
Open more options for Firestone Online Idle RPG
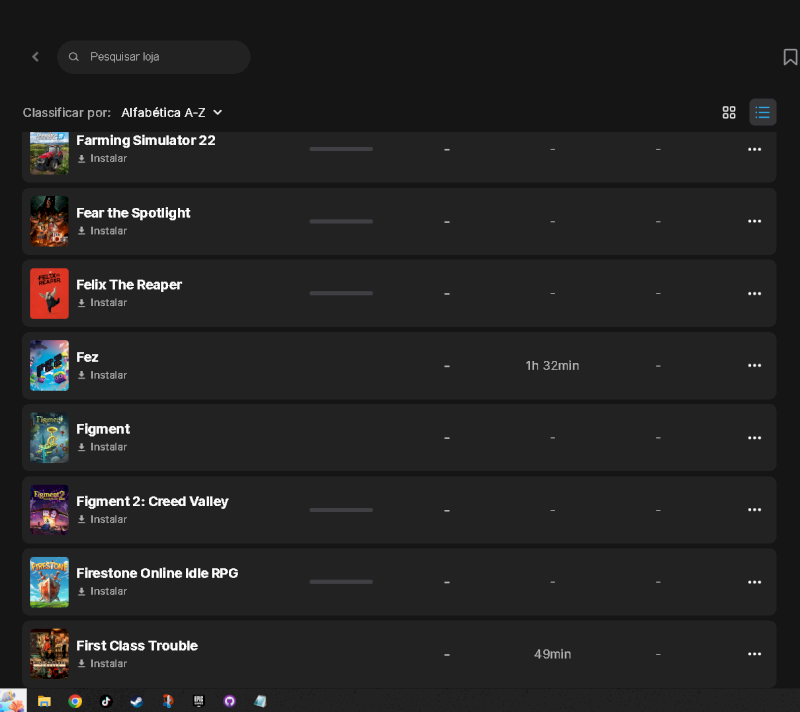coord(754,582)
